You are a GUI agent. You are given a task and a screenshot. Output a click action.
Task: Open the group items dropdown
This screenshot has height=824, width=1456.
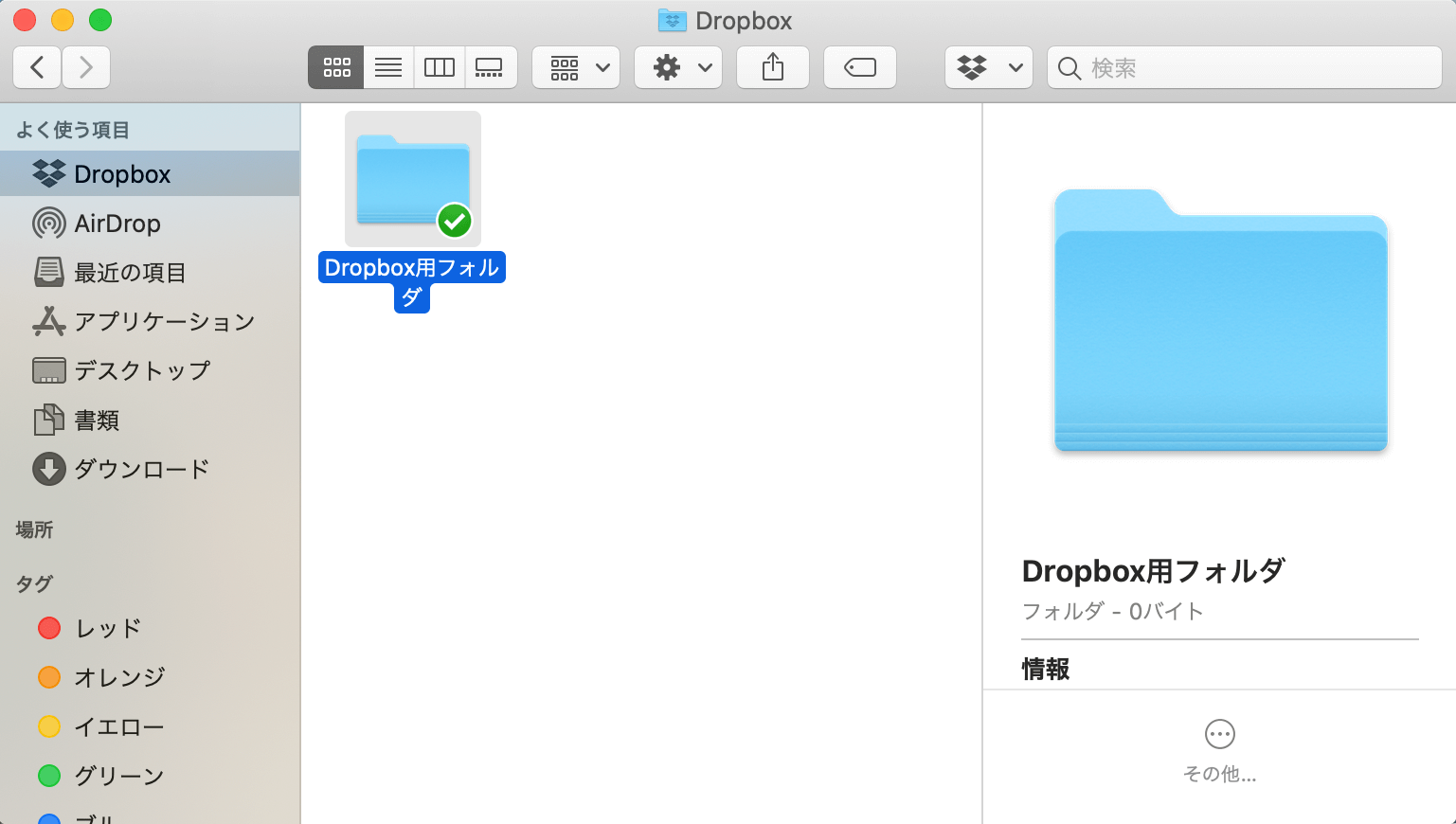576,67
